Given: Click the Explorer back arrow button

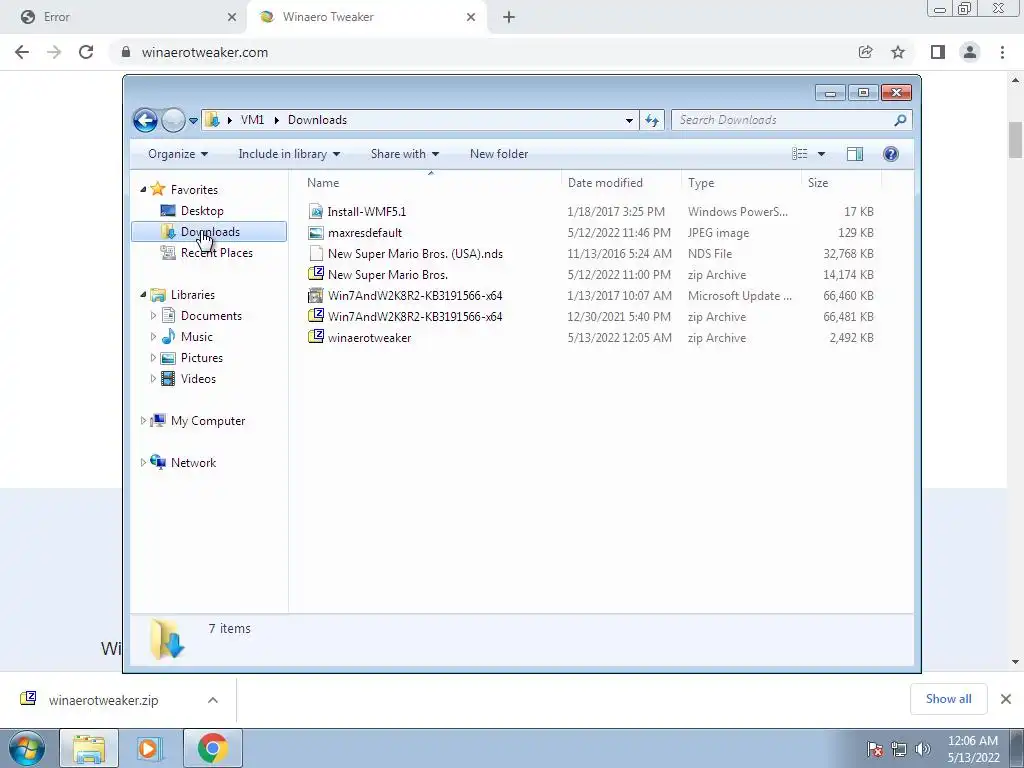Looking at the screenshot, I should click(145, 120).
